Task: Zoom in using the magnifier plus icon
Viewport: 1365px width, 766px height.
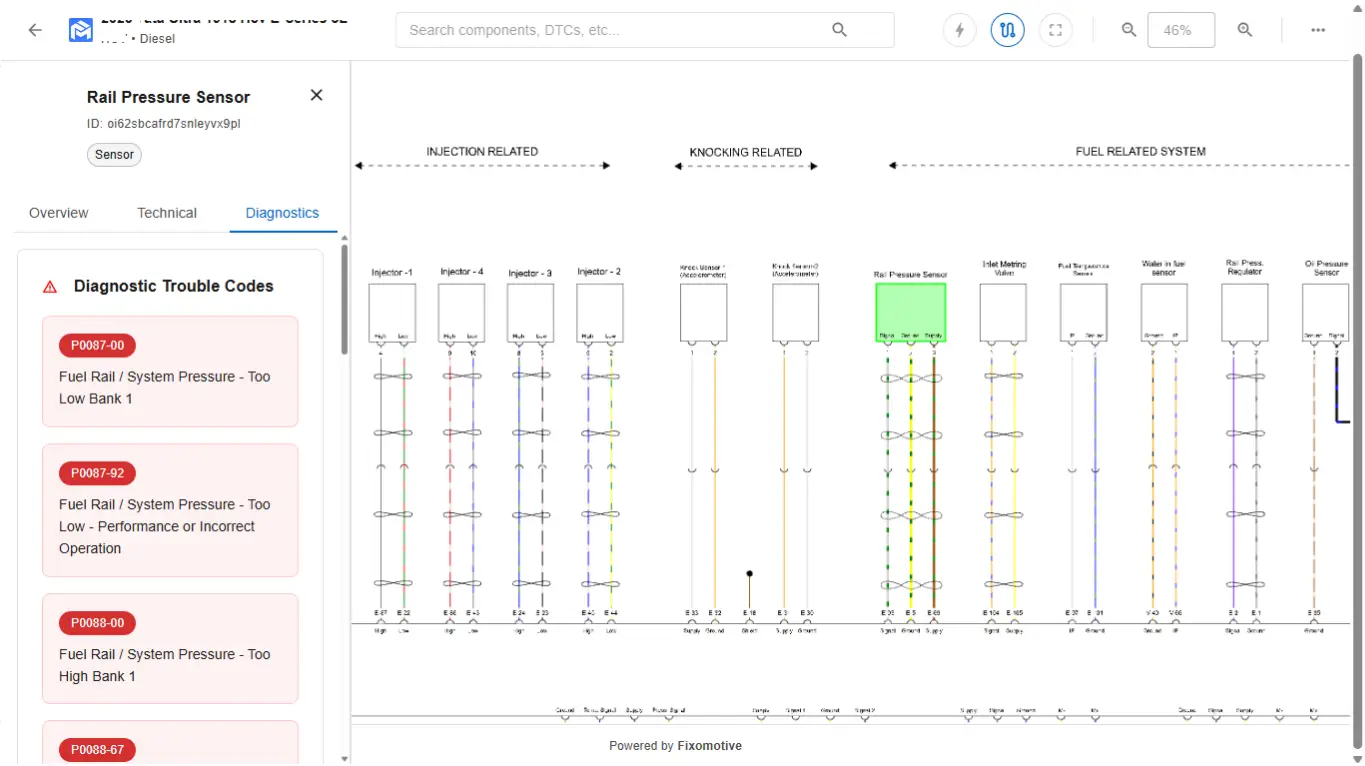Action: pos(1245,29)
